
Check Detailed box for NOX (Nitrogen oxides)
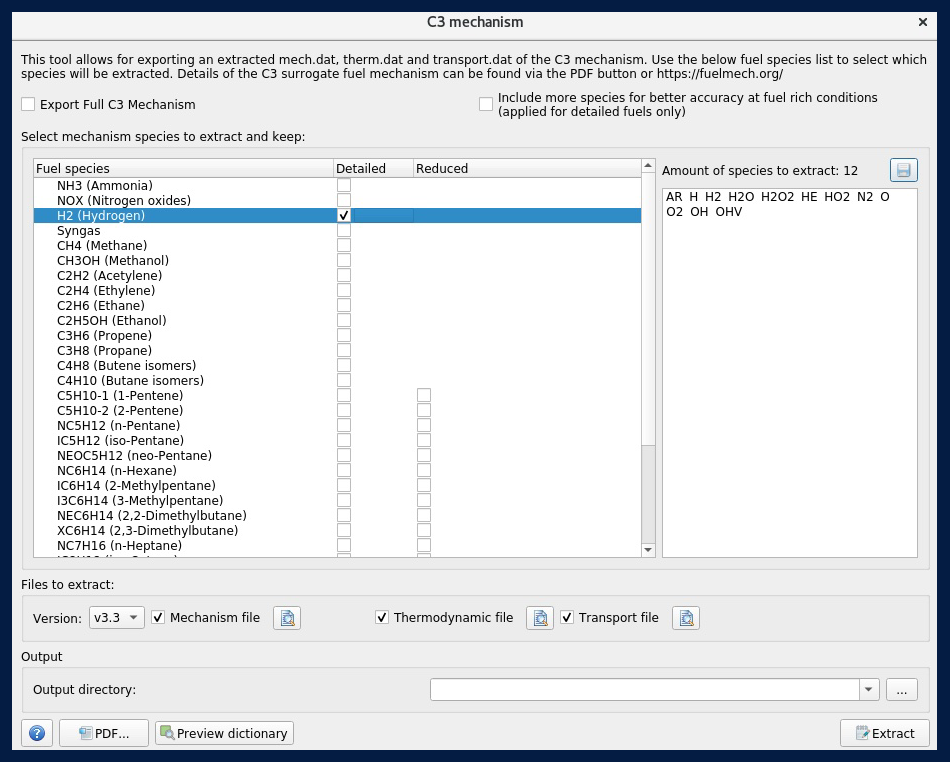coord(344,200)
